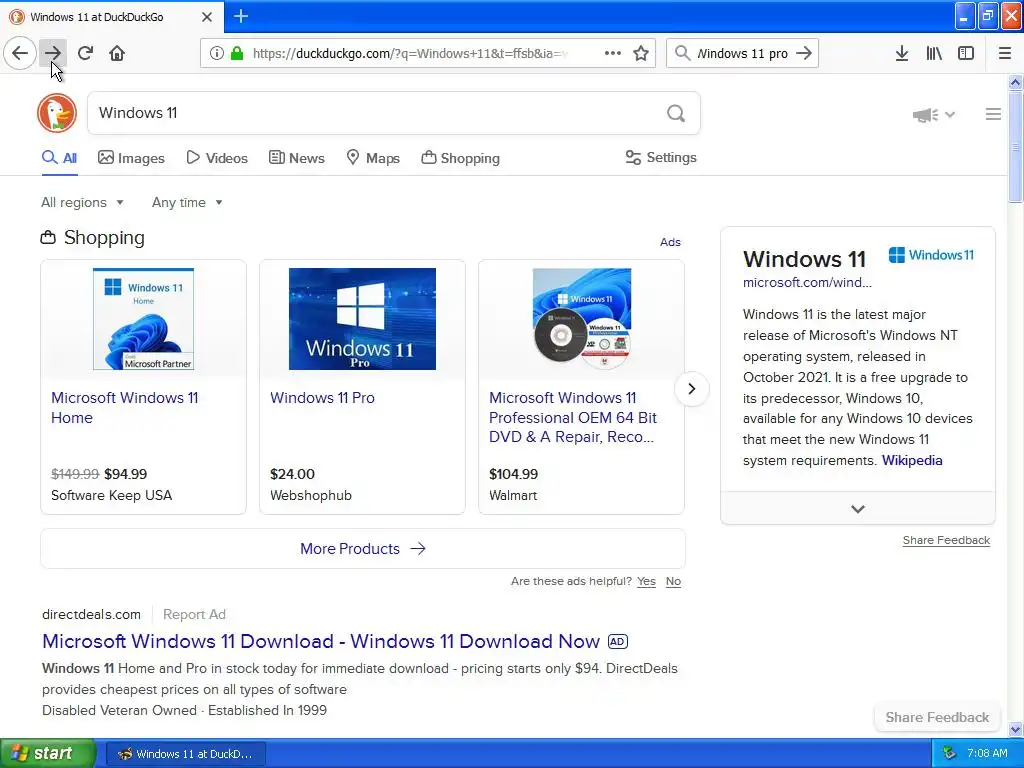Click the shopping bag icon beside Shopping heading
This screenshot has height=768, width=1024.
pos(48,238)
